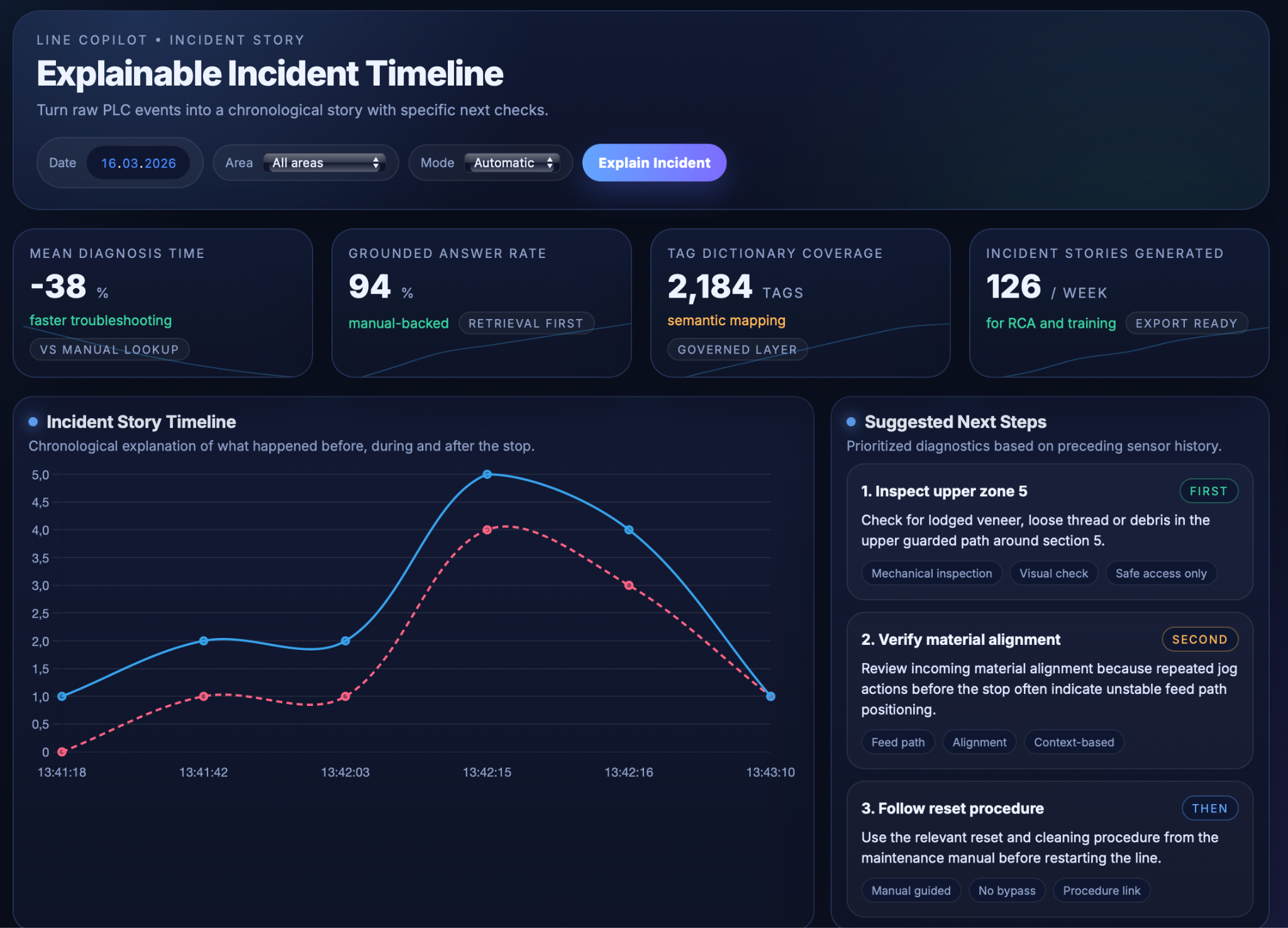
Task: Click the blue dot beside Suggested Next Steps
Action: tap(851, 422)
